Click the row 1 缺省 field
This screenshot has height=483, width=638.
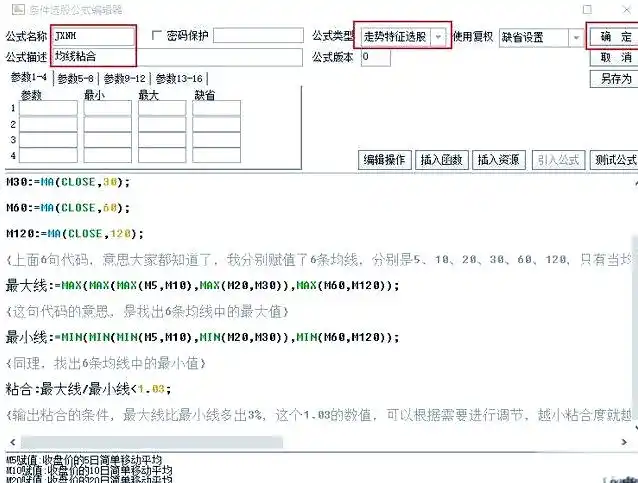216,108
